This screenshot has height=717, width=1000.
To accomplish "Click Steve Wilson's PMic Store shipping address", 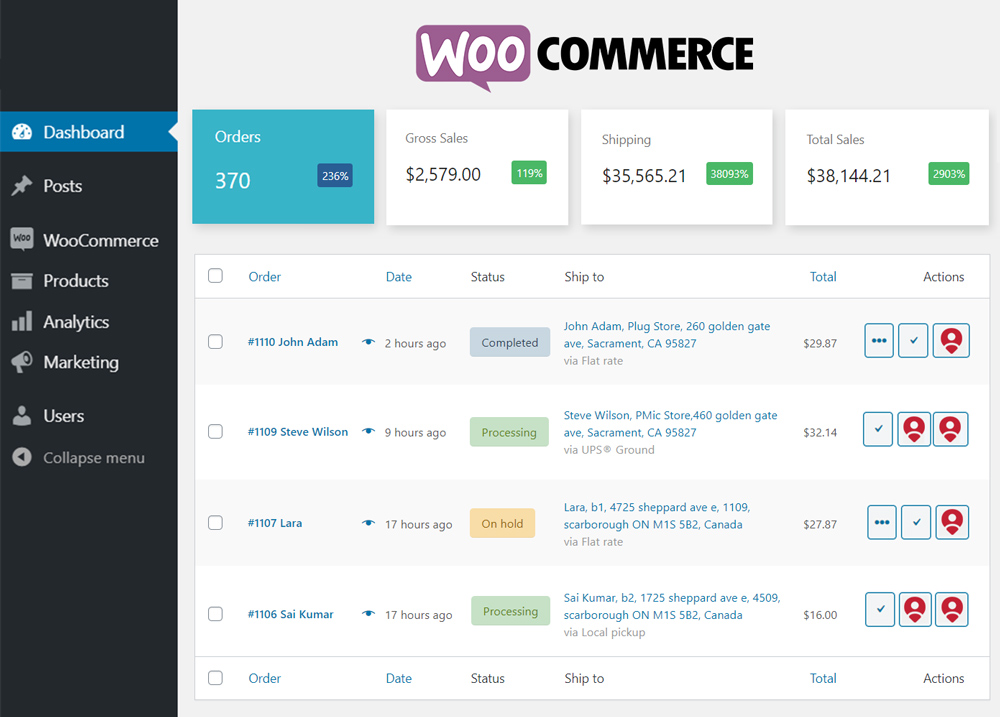I will coord(670,424).
